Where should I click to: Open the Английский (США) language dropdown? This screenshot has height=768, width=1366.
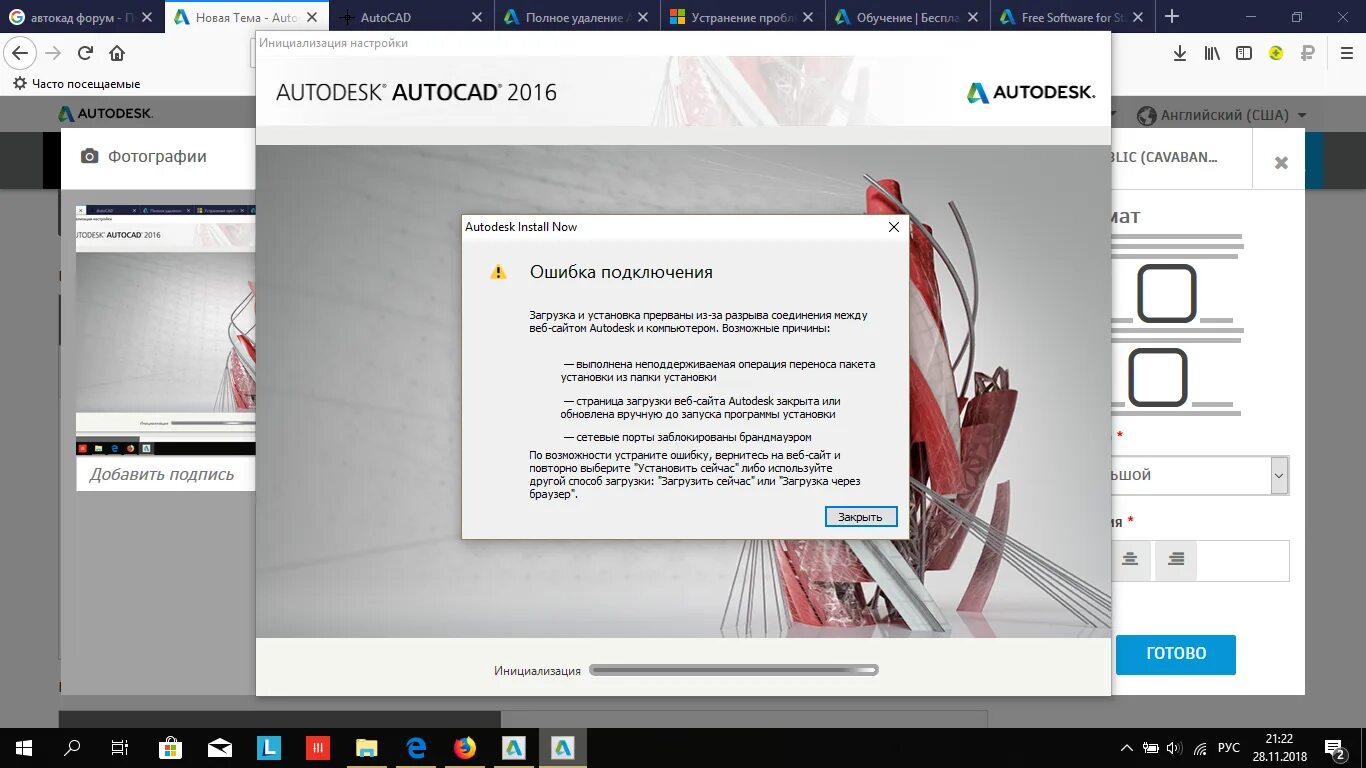point(1221,115)
